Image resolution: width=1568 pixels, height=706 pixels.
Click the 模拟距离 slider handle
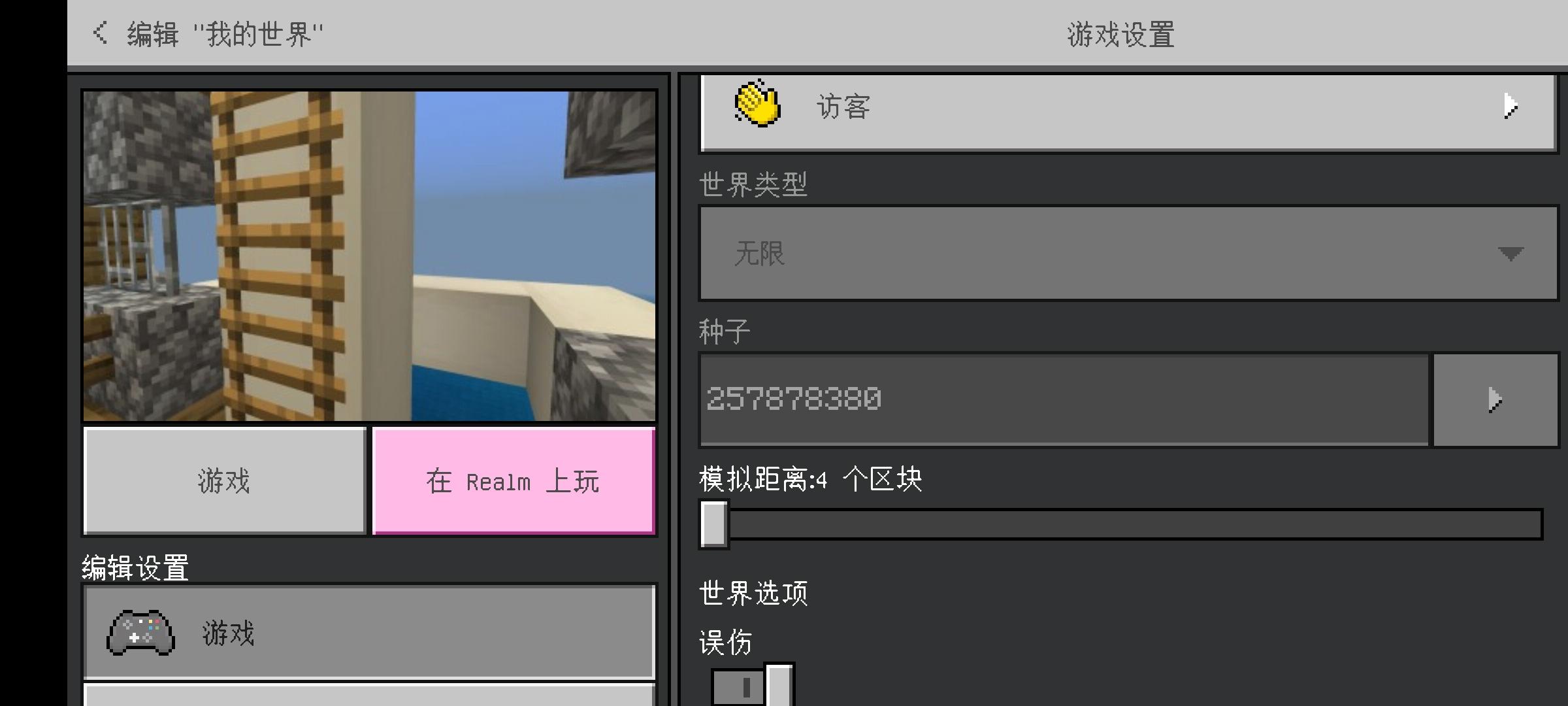713,524
